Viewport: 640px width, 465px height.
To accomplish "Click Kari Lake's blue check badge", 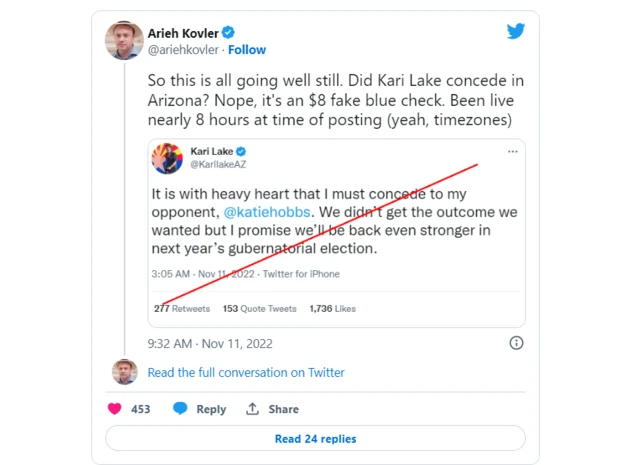I will click(x=241, y=151).
